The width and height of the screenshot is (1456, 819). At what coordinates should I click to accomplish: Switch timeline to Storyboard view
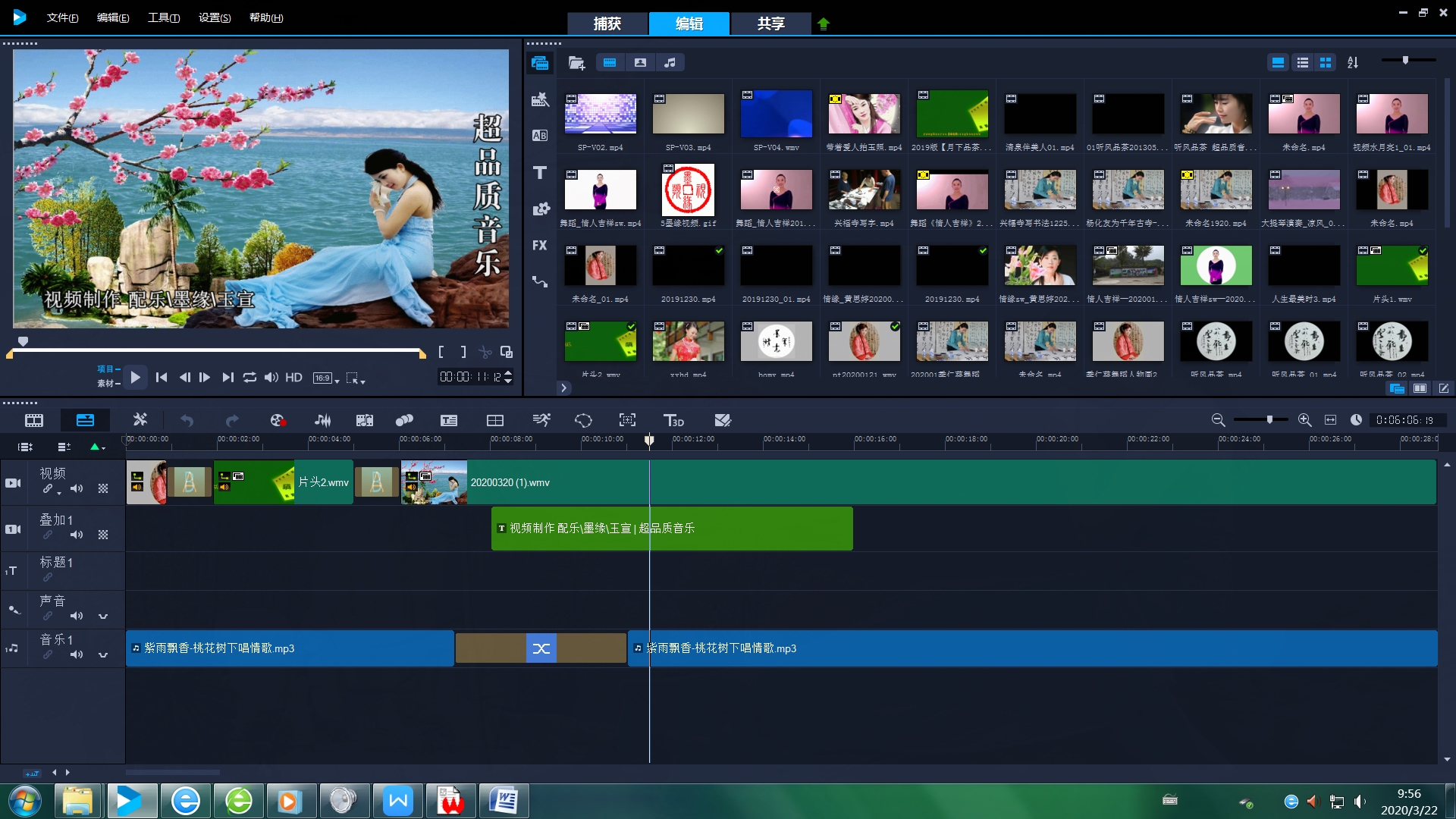(x=34, y=420)
